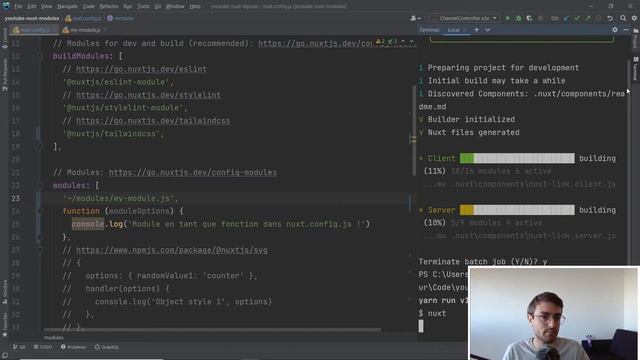Click the green Debug bug icon
This screenshot has height=360, width=640.
point(518,18)
